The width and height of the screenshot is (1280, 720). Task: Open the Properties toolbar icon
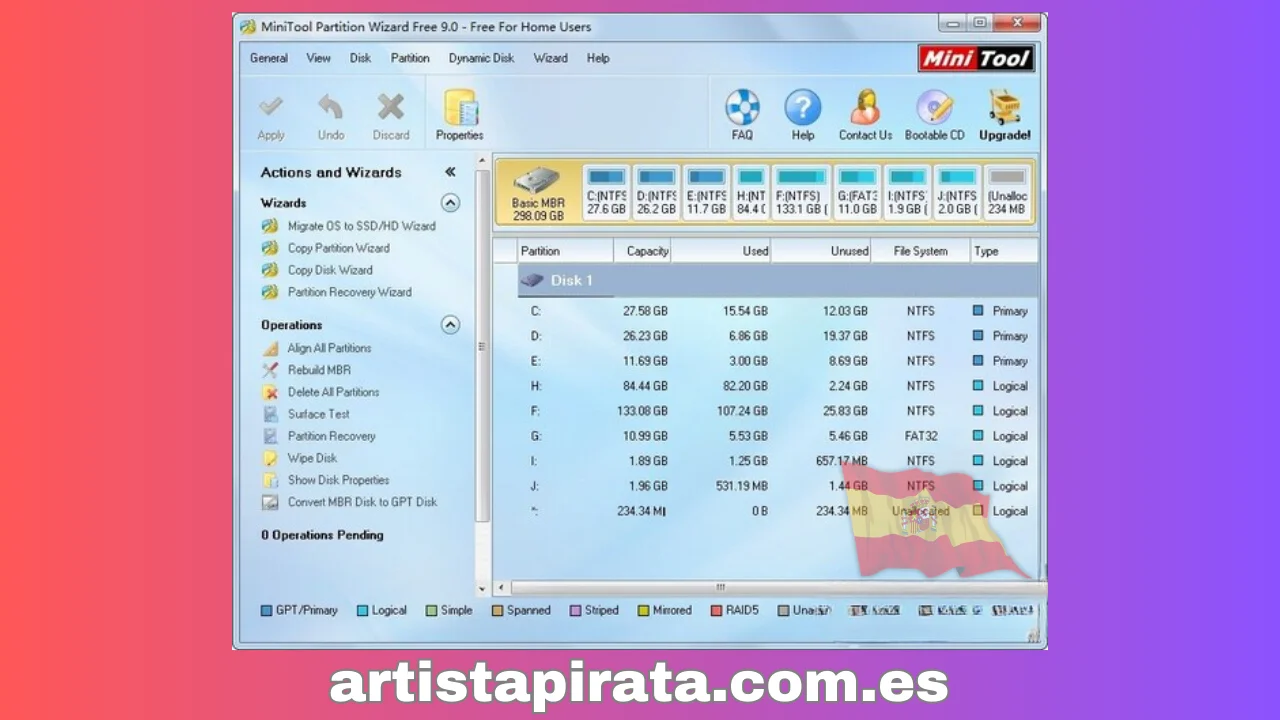460,108
